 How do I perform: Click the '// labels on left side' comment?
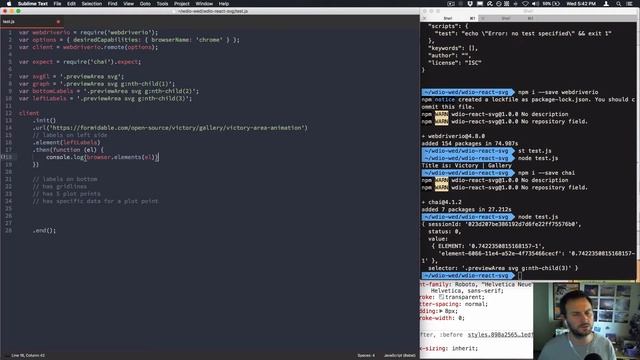[70, 136]
